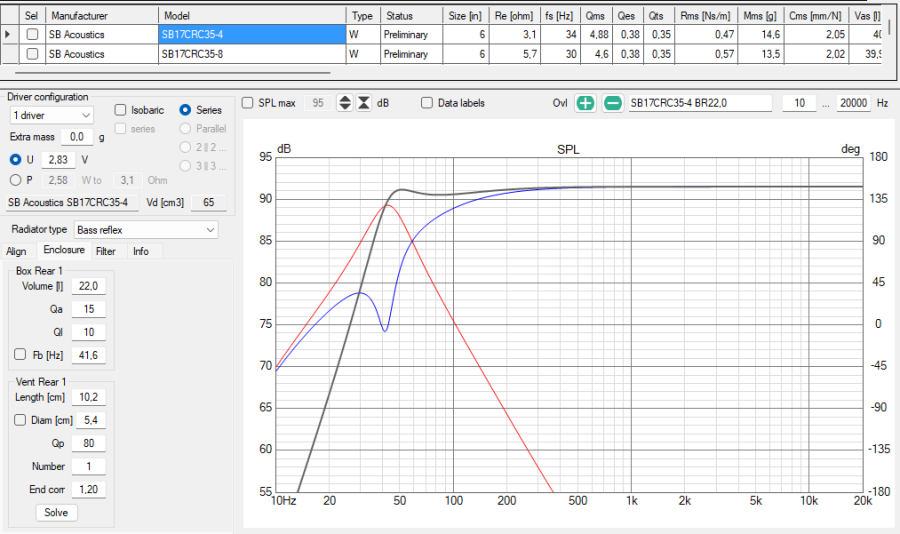
Task: Edit the Extra mass input field
Action: click(77, 137)
